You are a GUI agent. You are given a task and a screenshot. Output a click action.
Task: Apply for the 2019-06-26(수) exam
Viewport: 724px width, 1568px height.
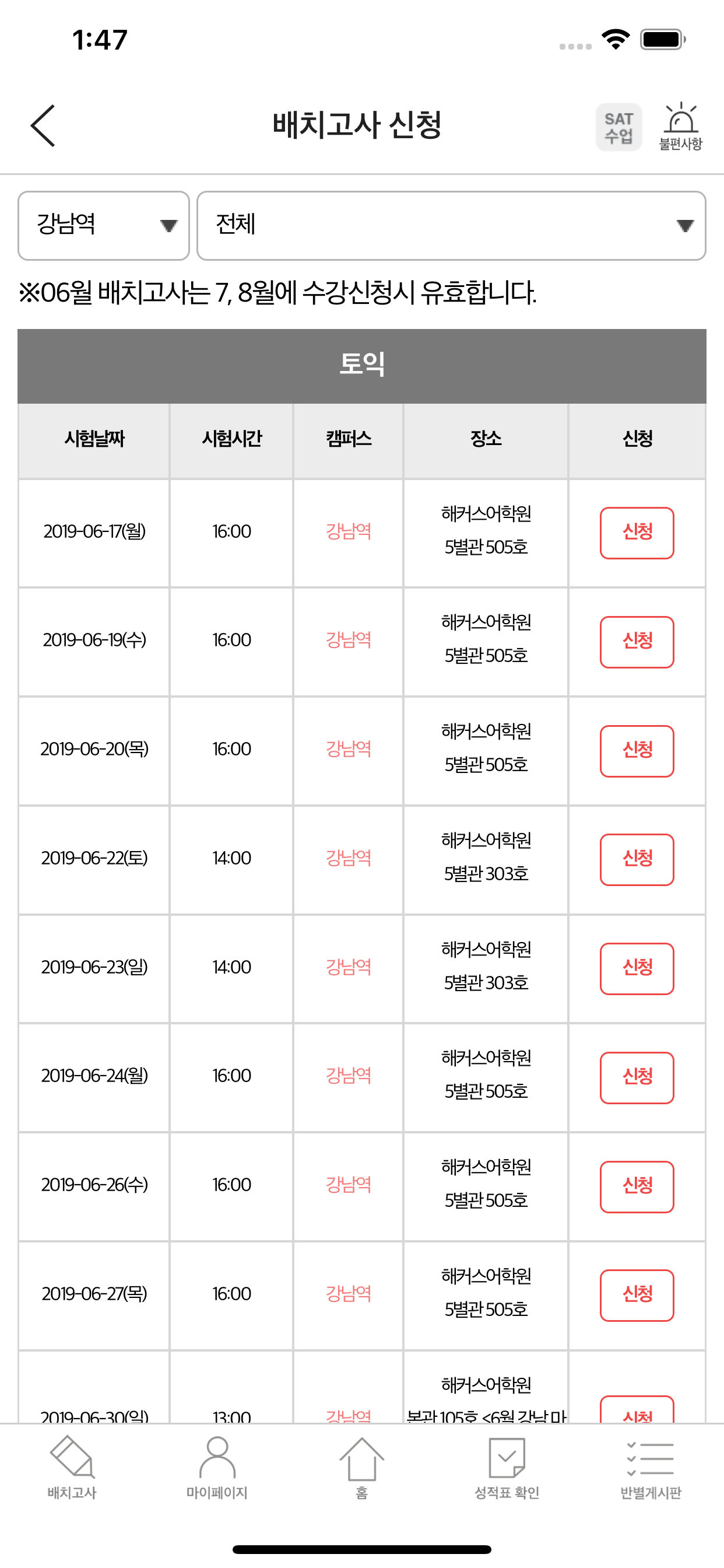click(x=637, y=1186)
